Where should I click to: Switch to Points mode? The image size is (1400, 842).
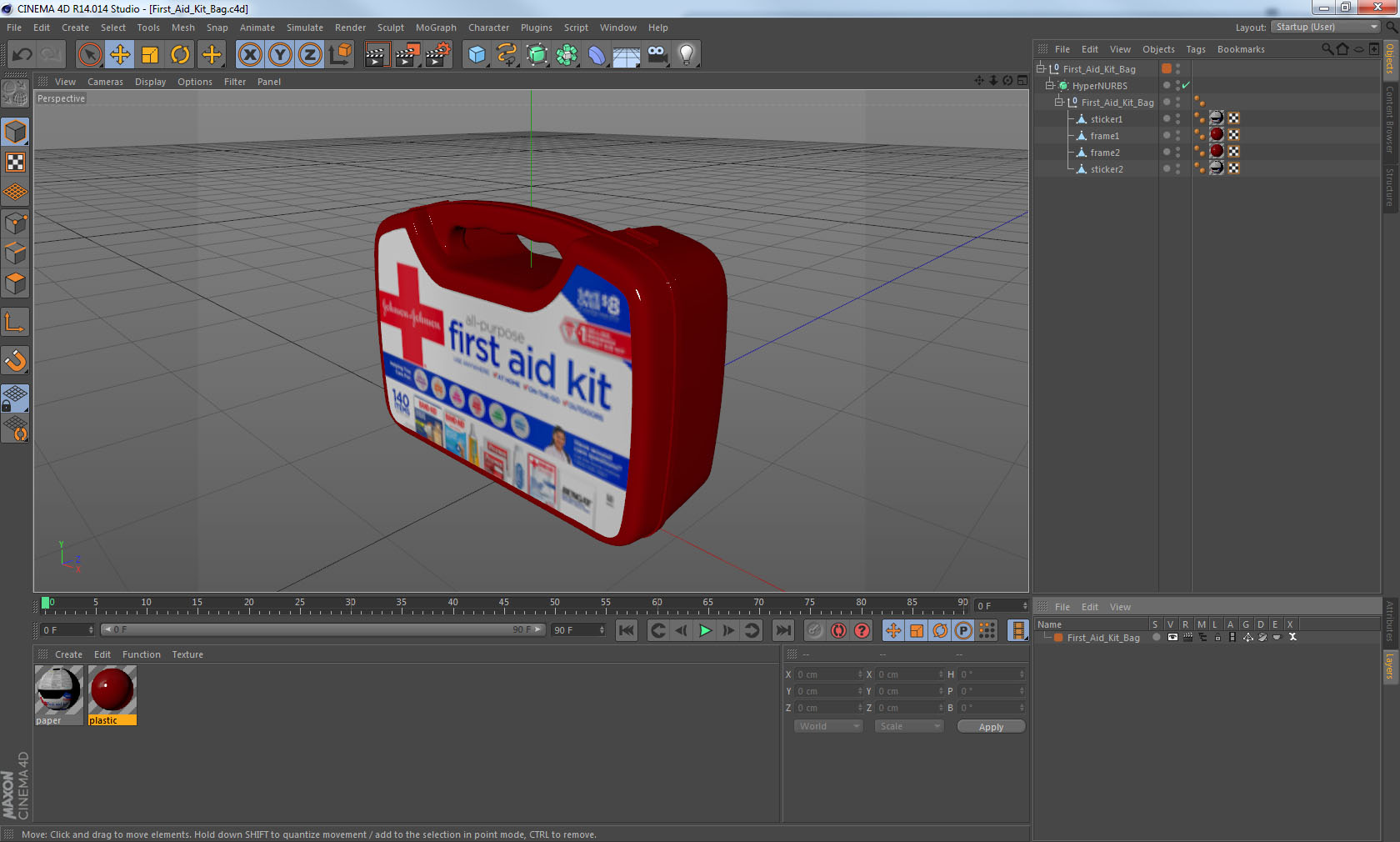click(15, 223)
